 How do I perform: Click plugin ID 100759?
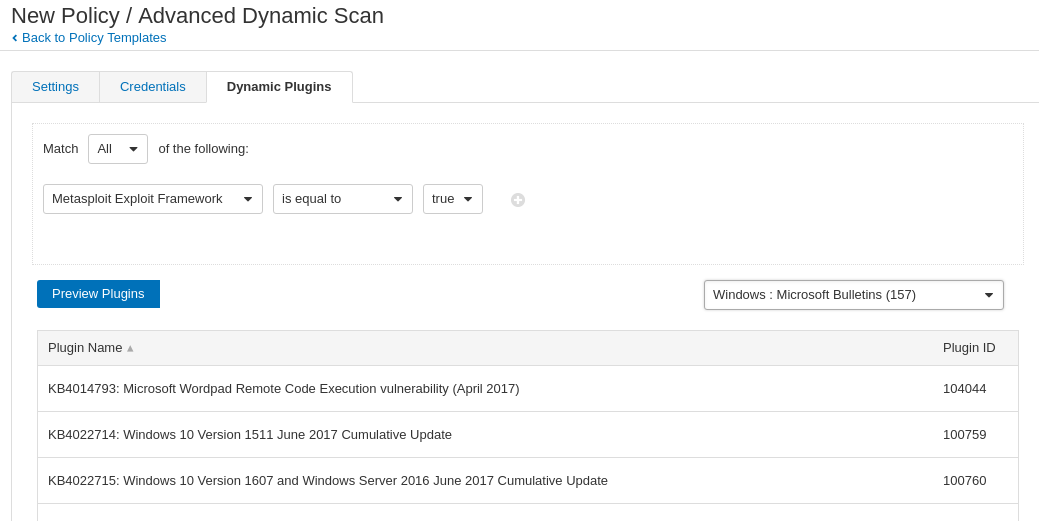tap(964, 435)
